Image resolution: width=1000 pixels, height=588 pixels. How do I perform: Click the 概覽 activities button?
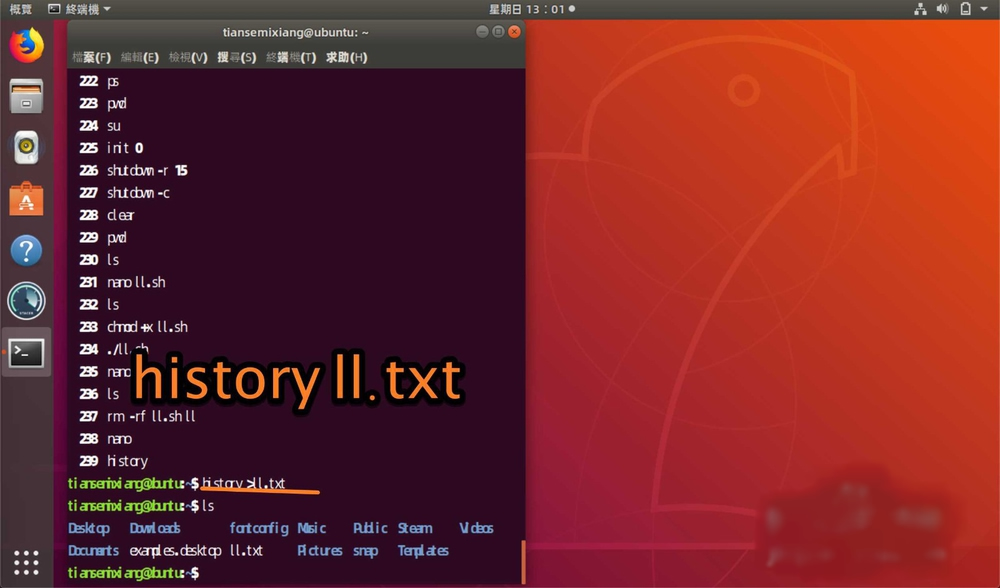tap(20, 8)
